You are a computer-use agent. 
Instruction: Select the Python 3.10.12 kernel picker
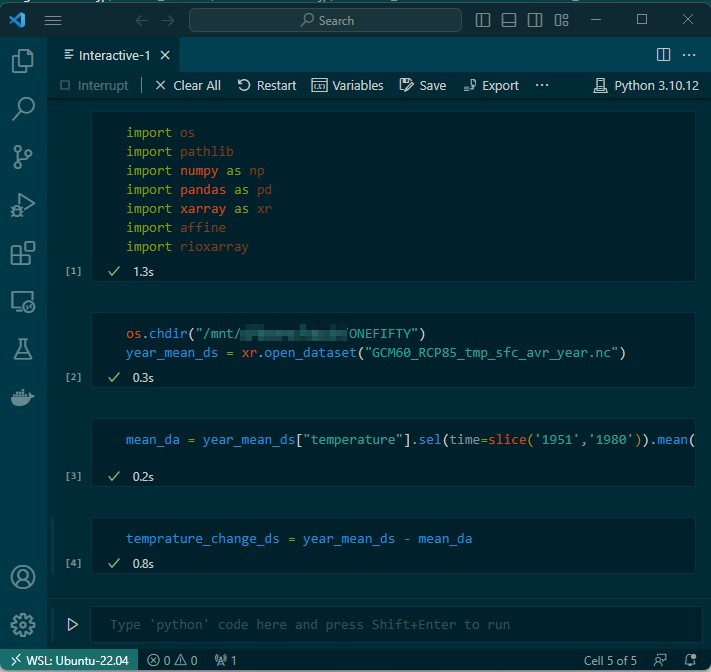pyautogui.click(x=646, y=85)
